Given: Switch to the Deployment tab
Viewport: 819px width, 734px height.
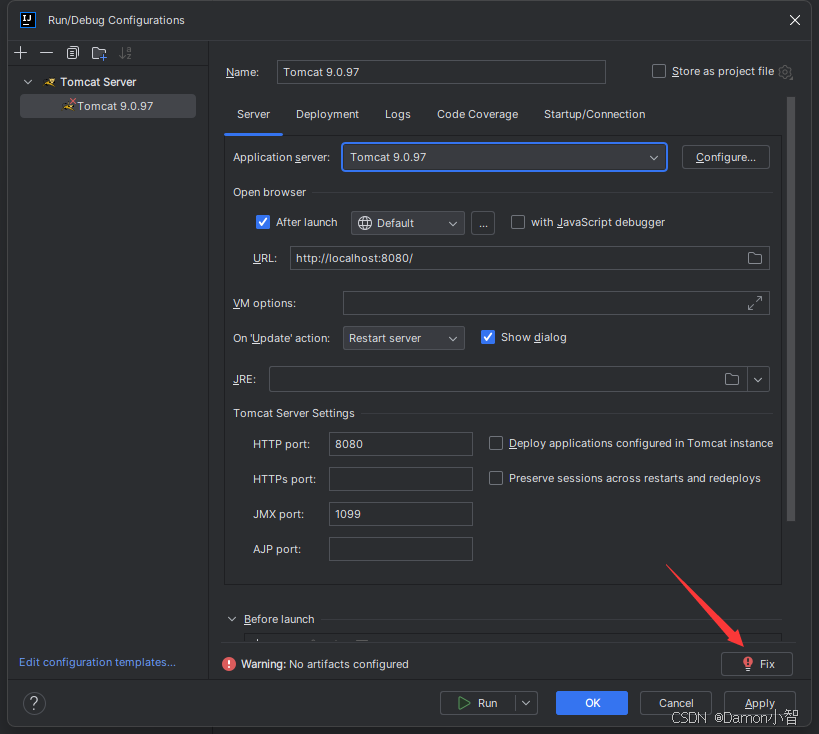Looking at the screenshot, I should click(327, 114).
